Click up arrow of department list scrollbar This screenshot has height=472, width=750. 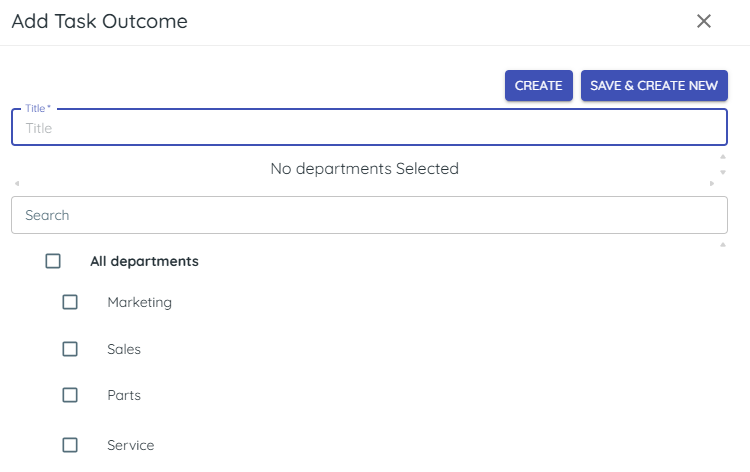(x=723, y=244)
